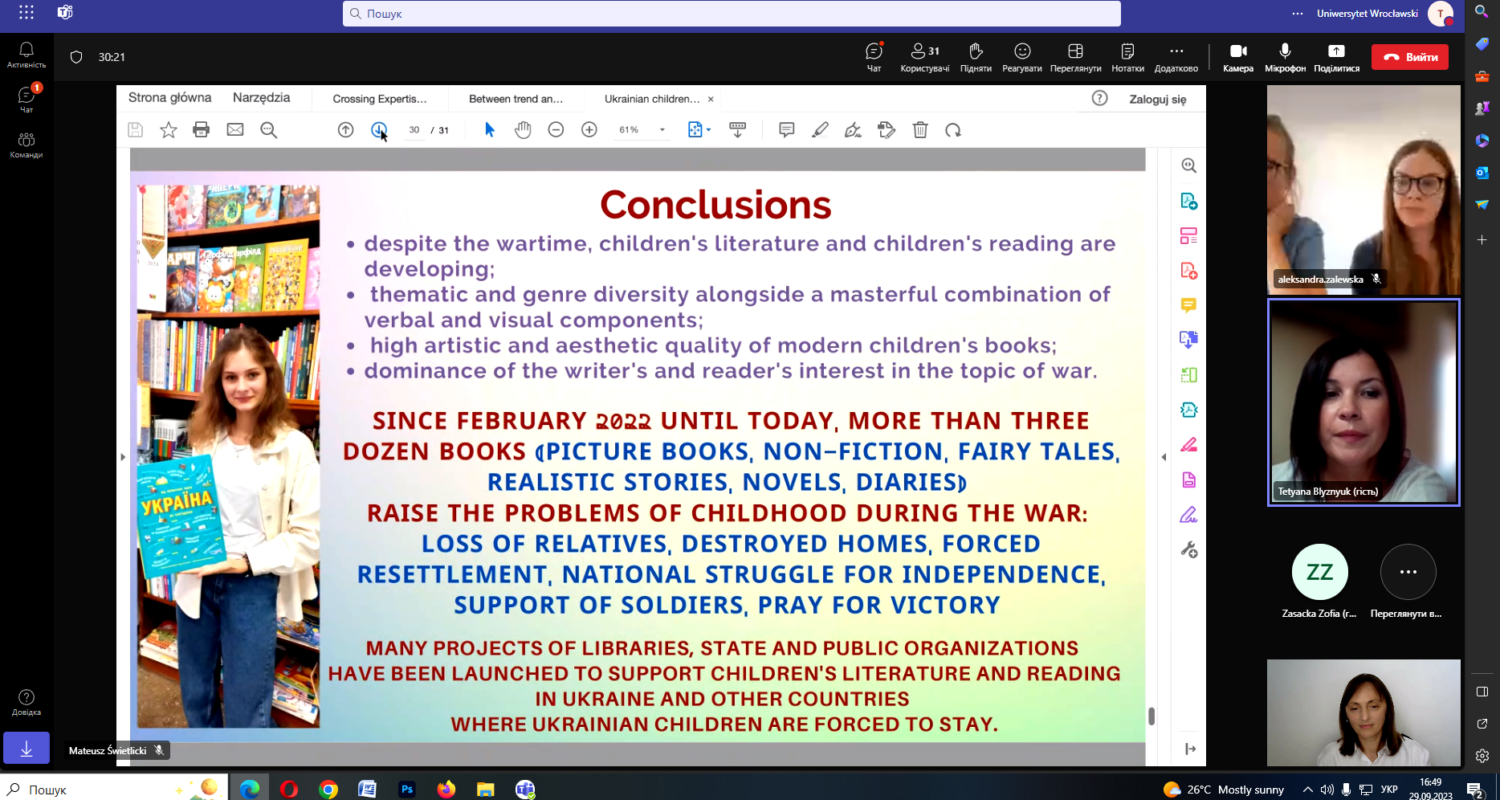
Task: Select the Between trend document tab
Action: tap(516, 99)
